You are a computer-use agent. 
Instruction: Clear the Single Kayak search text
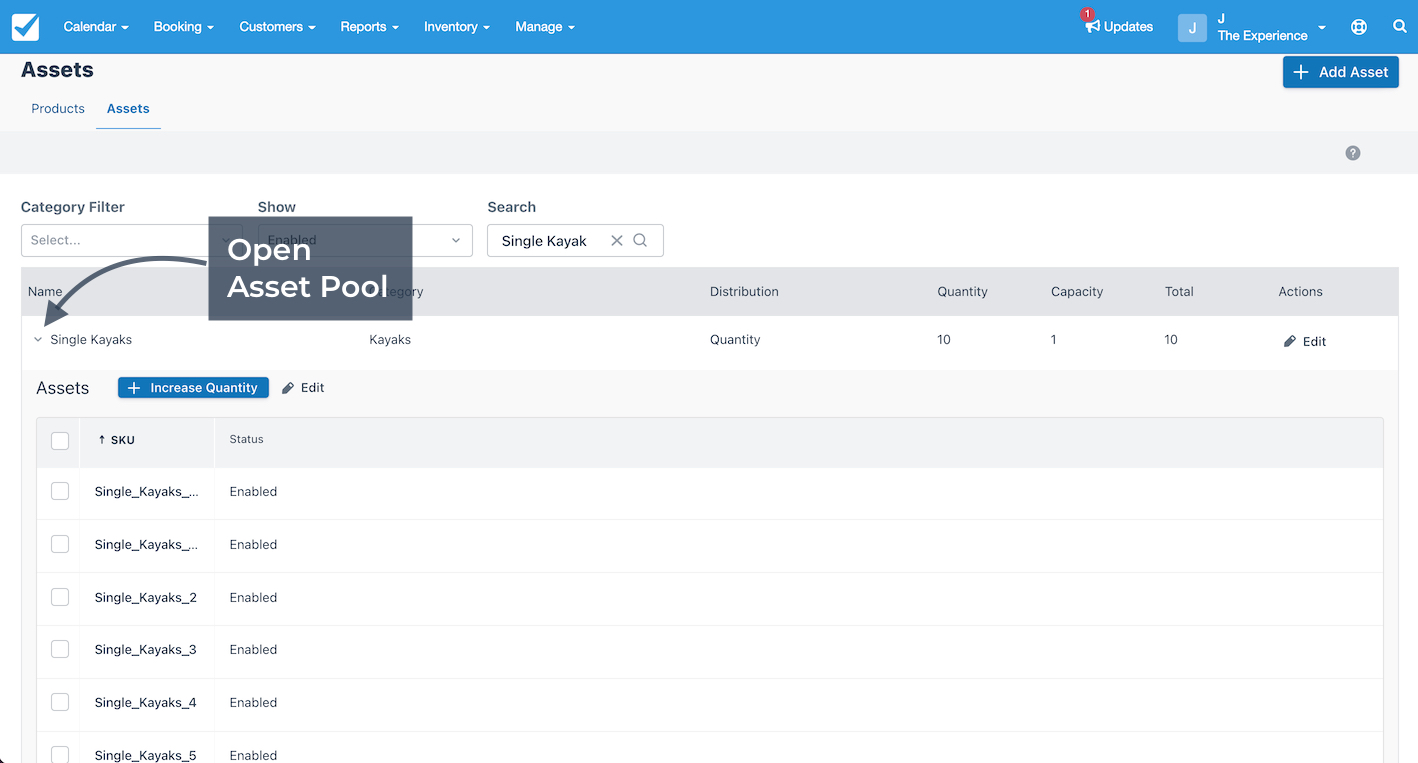pyautogui.click(x=617, y=240)
